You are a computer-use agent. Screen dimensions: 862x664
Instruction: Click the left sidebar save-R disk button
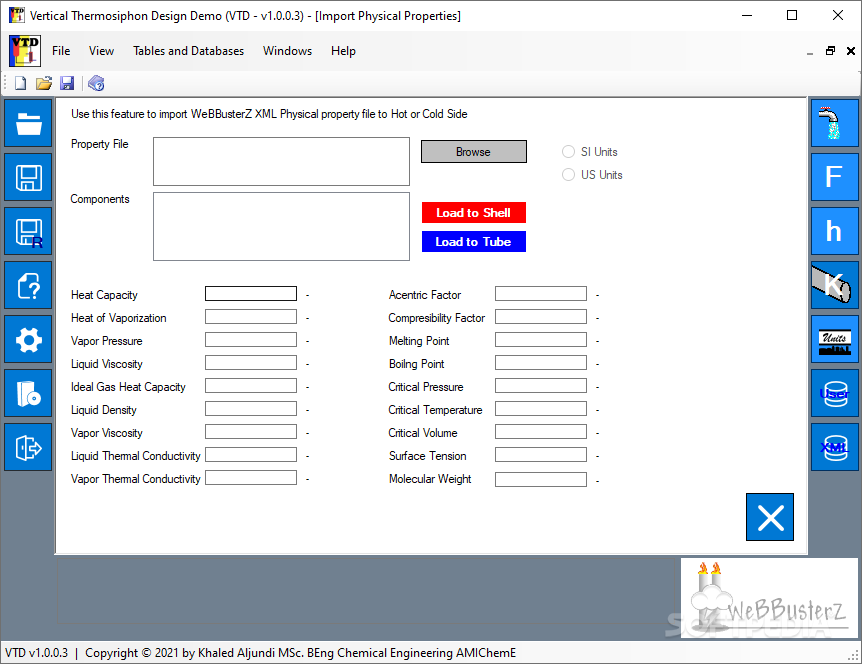click(29, 231)
